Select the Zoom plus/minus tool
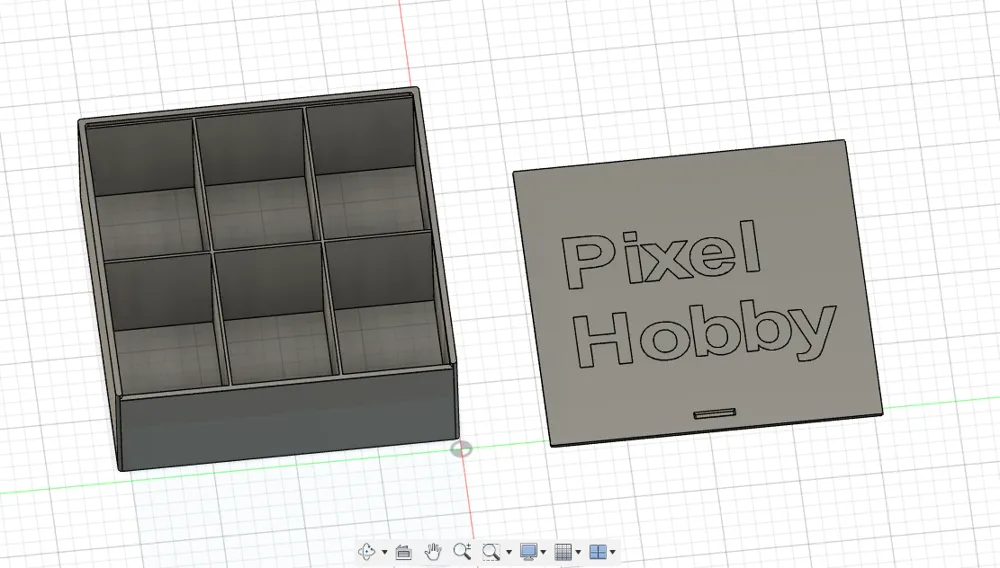The height and width of the screenshot is (568, 1000). (x=462, y=551)
